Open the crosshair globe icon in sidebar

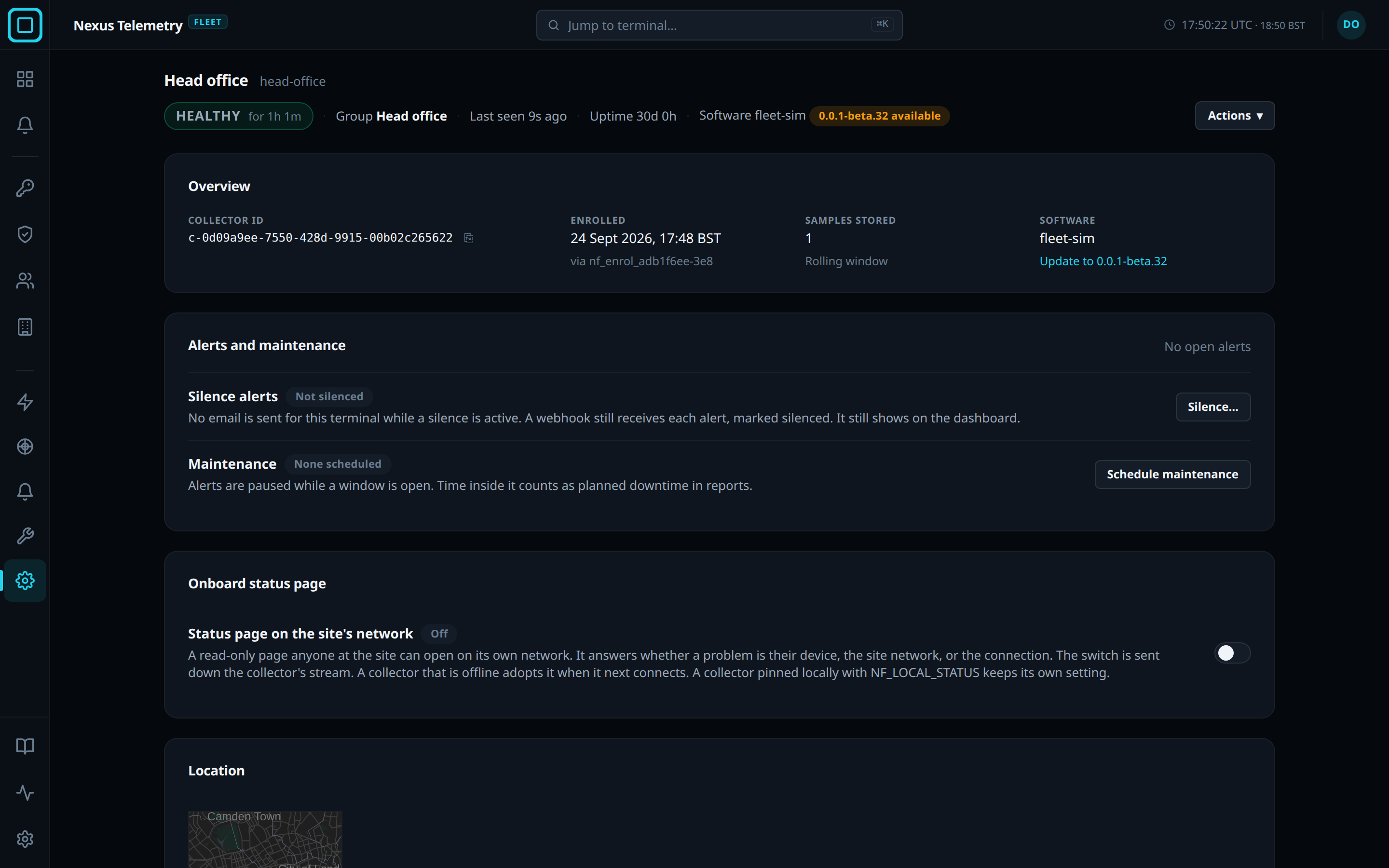tap(25, 447)
